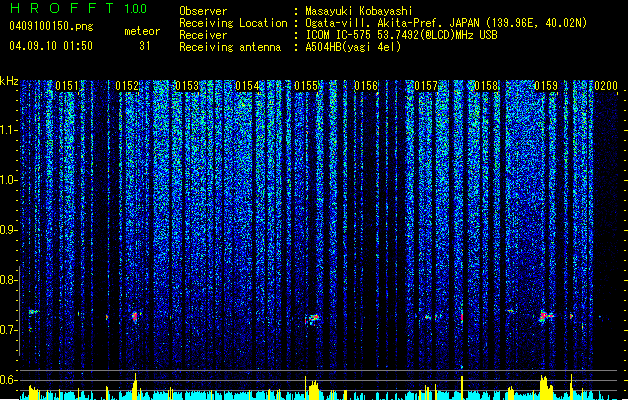Click the A504HB(yagi 4el) antenna text
This screenshot has height=400, width=629.
pos(353,47)
